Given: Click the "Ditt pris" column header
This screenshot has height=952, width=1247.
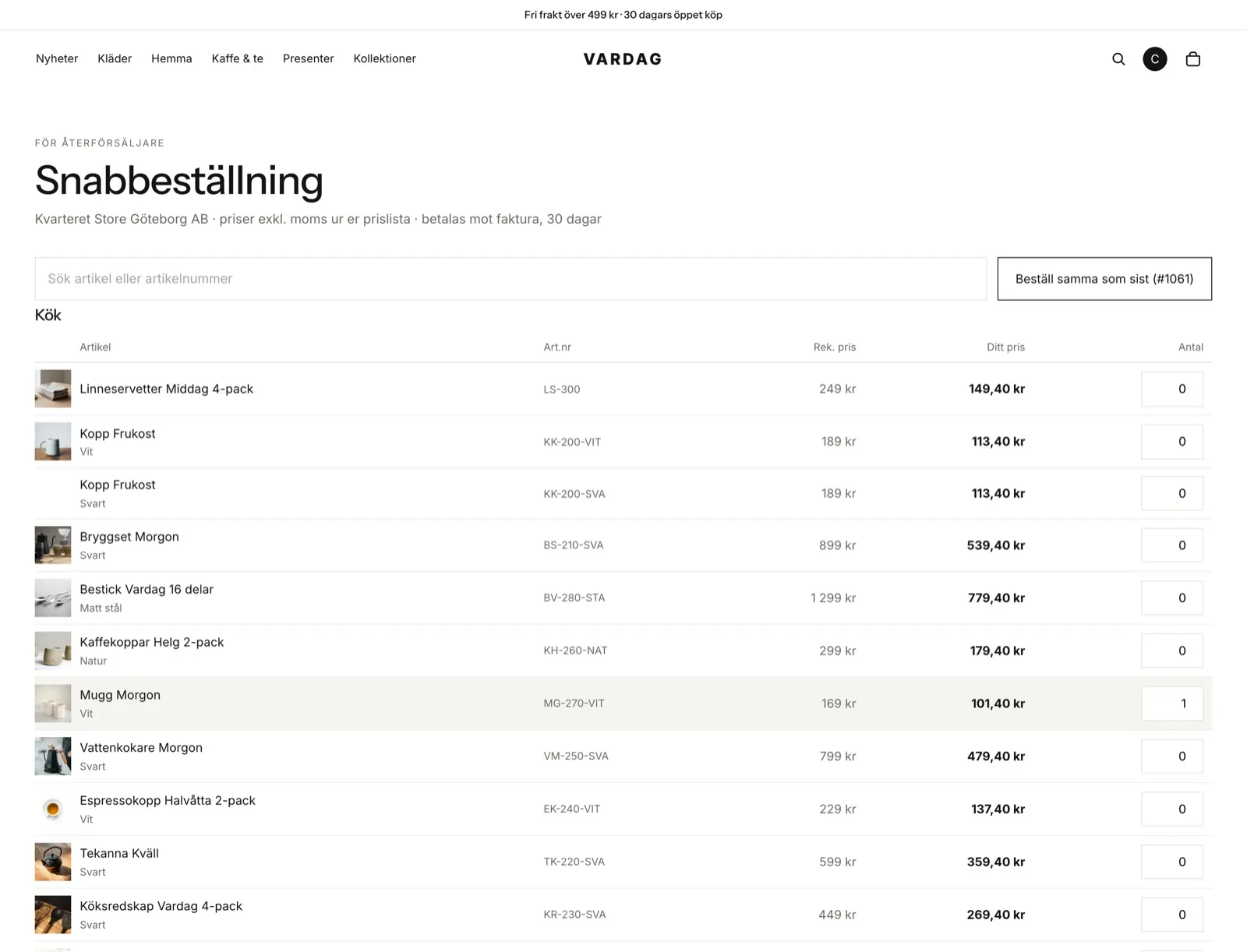Looking at the screenshot, I should (x=1005, y=347).
